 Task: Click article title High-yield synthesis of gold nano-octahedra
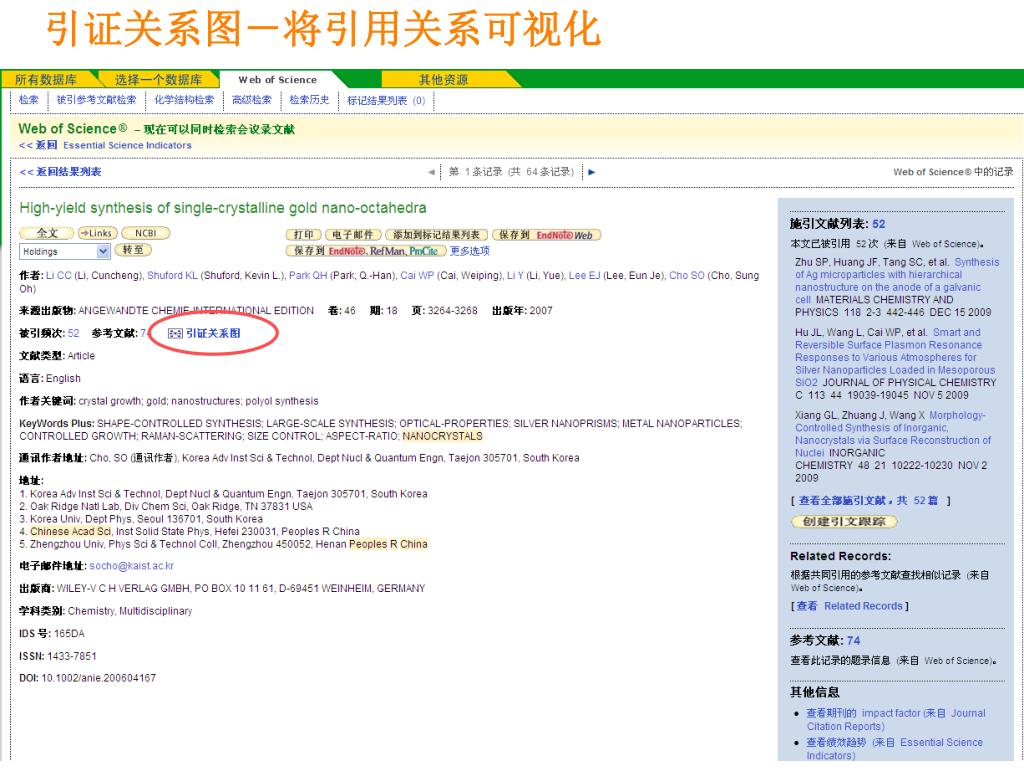click(x=223, y=208)
